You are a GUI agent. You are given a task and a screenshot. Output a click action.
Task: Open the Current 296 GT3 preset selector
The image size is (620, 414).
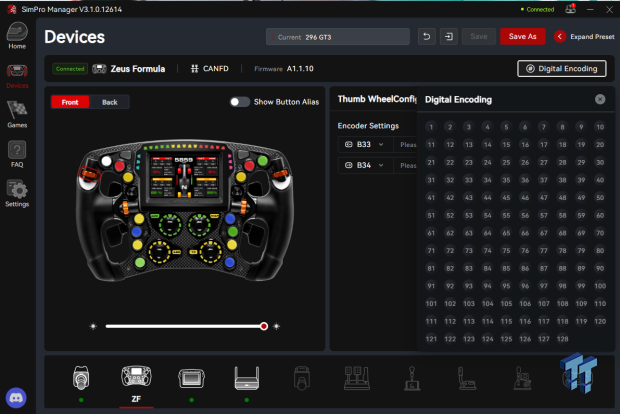338,37
